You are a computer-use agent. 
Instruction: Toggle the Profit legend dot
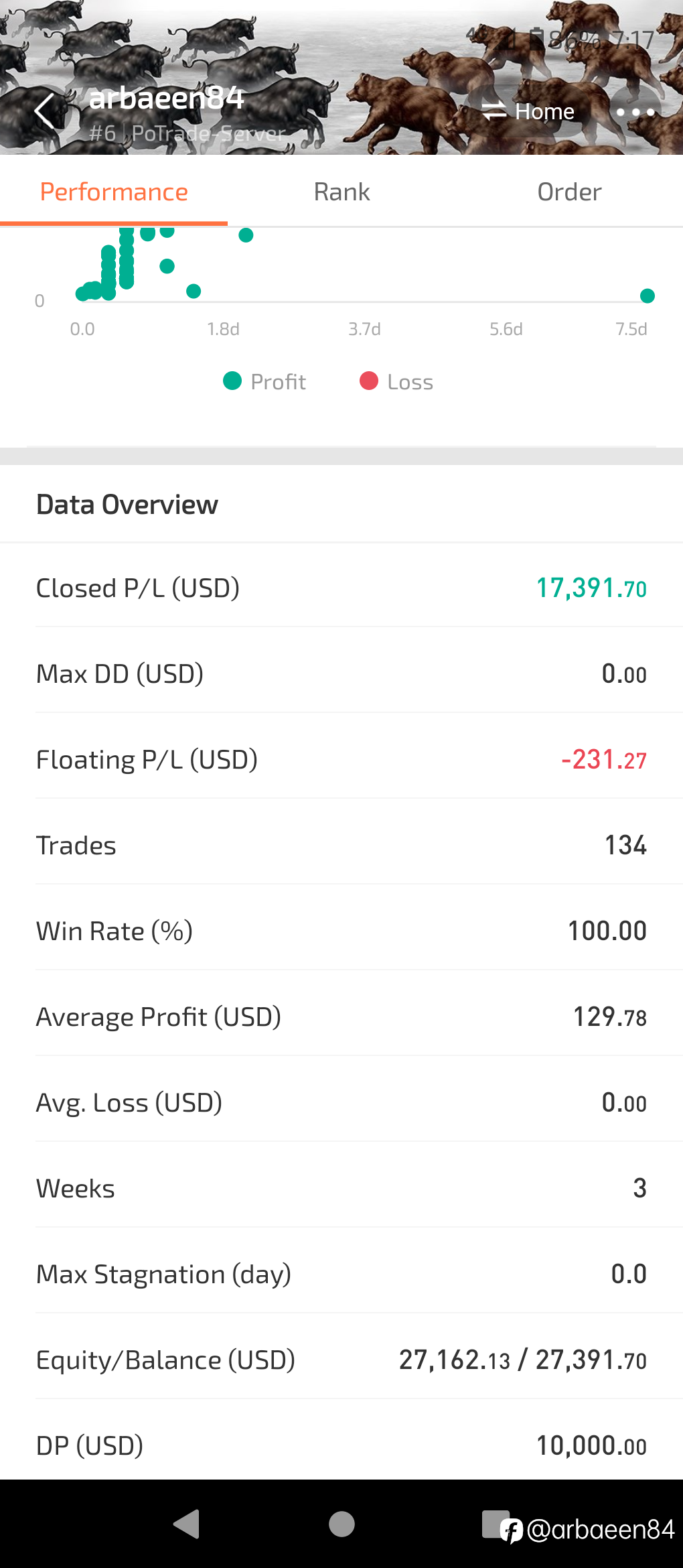232,381
